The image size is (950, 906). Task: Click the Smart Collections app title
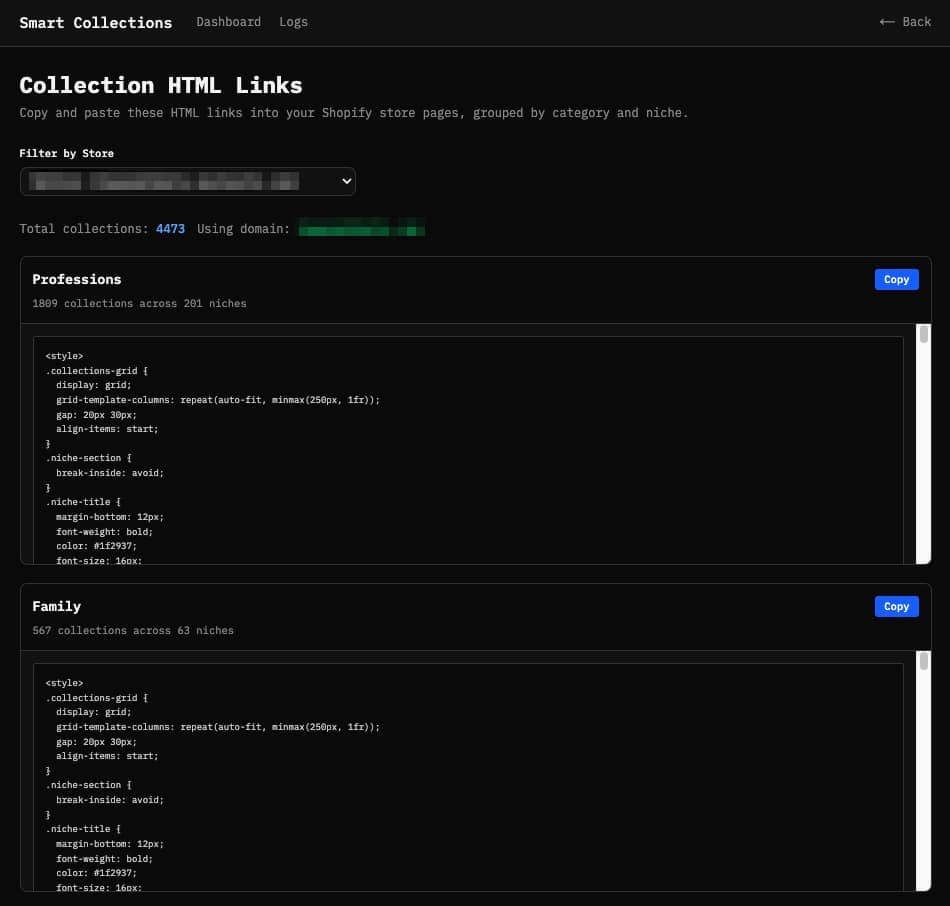pyautogui.click(x=95, y=22)
